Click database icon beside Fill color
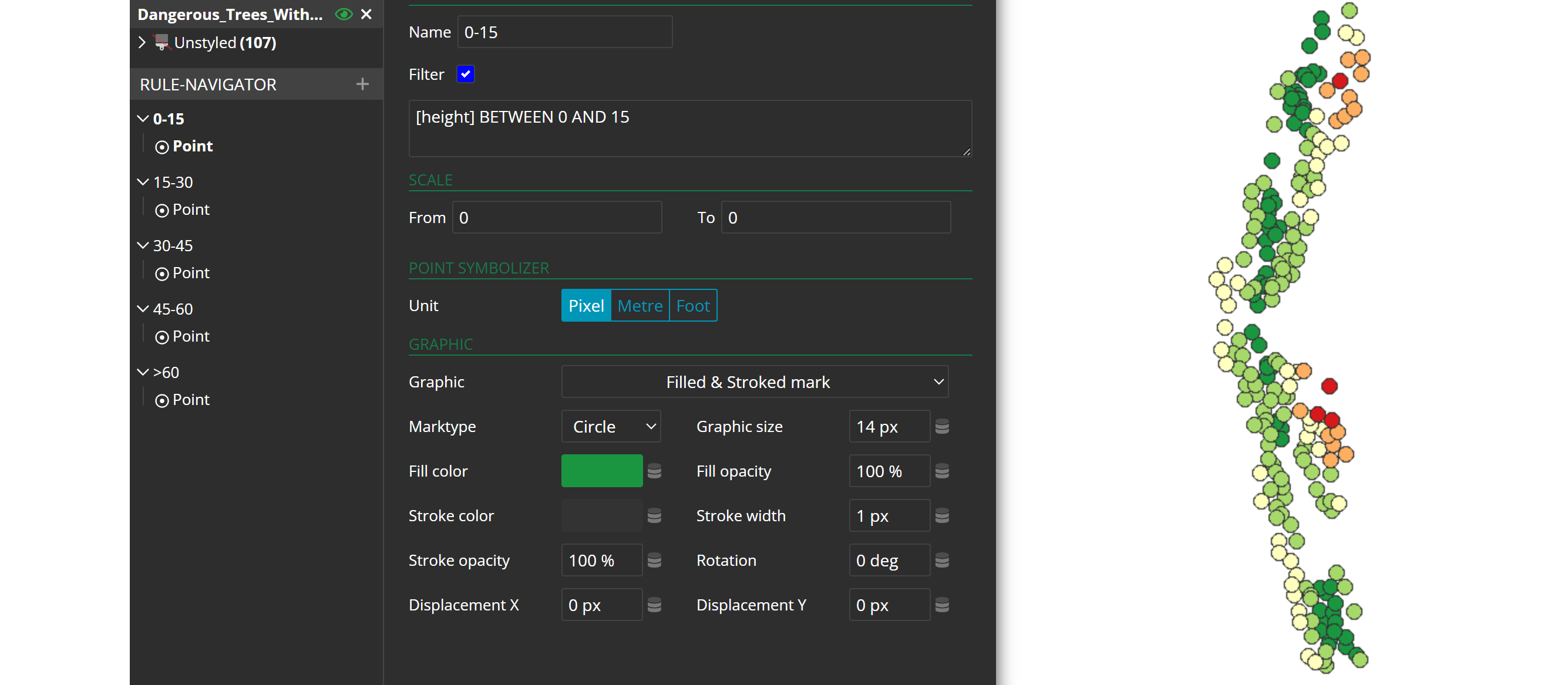1568x685 pixels. pos(654,471)
